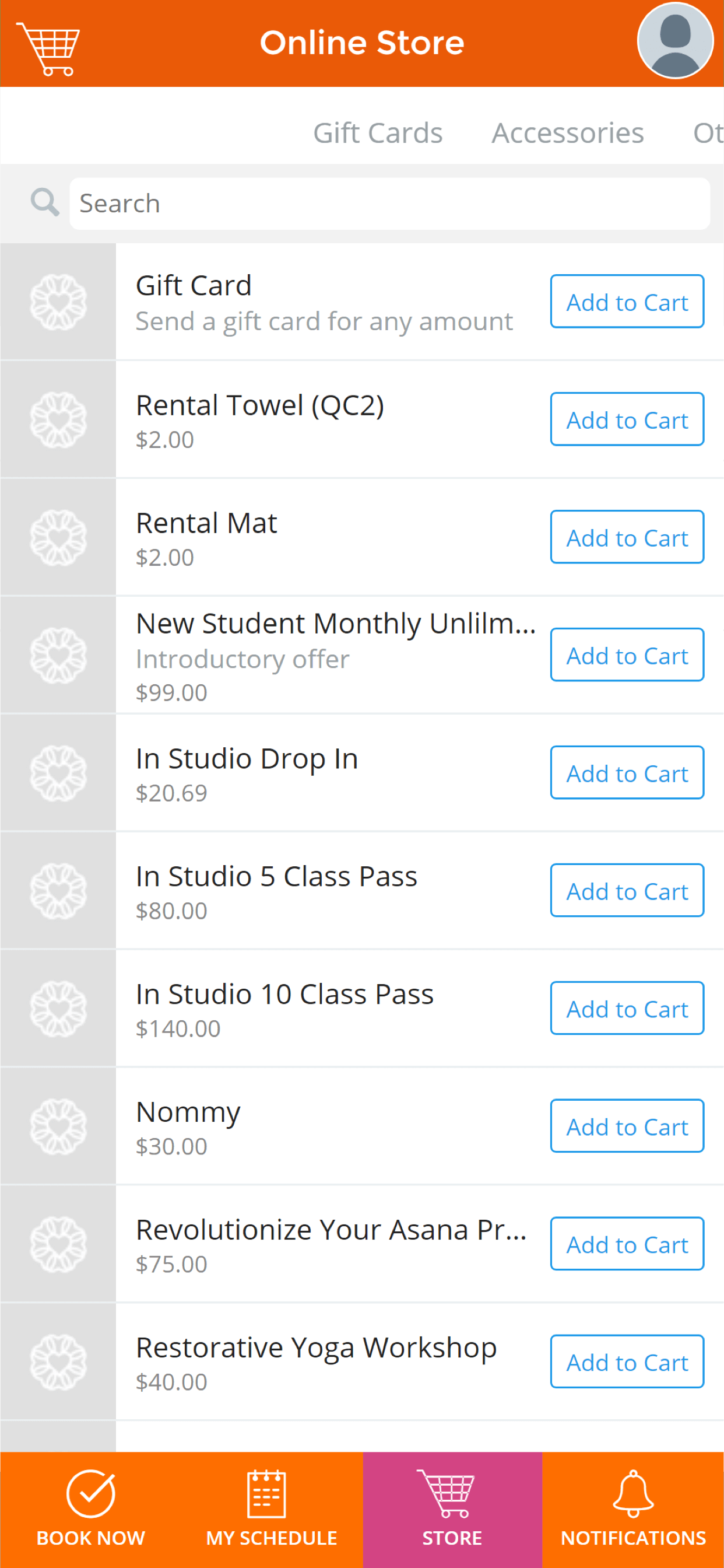Open the user profile avatar

pos(674,41)
